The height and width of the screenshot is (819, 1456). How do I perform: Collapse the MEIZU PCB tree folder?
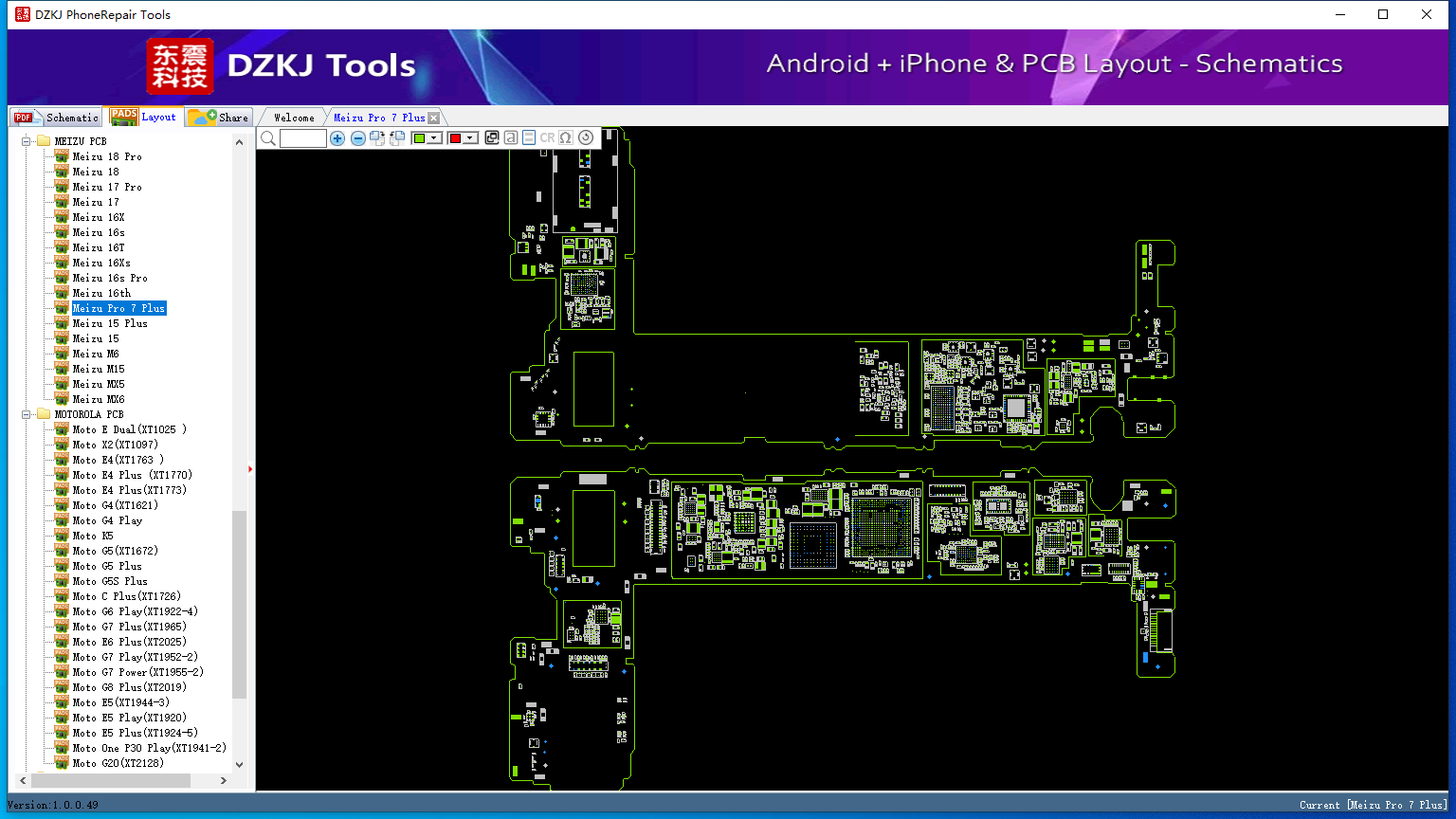tap(26, 141)
